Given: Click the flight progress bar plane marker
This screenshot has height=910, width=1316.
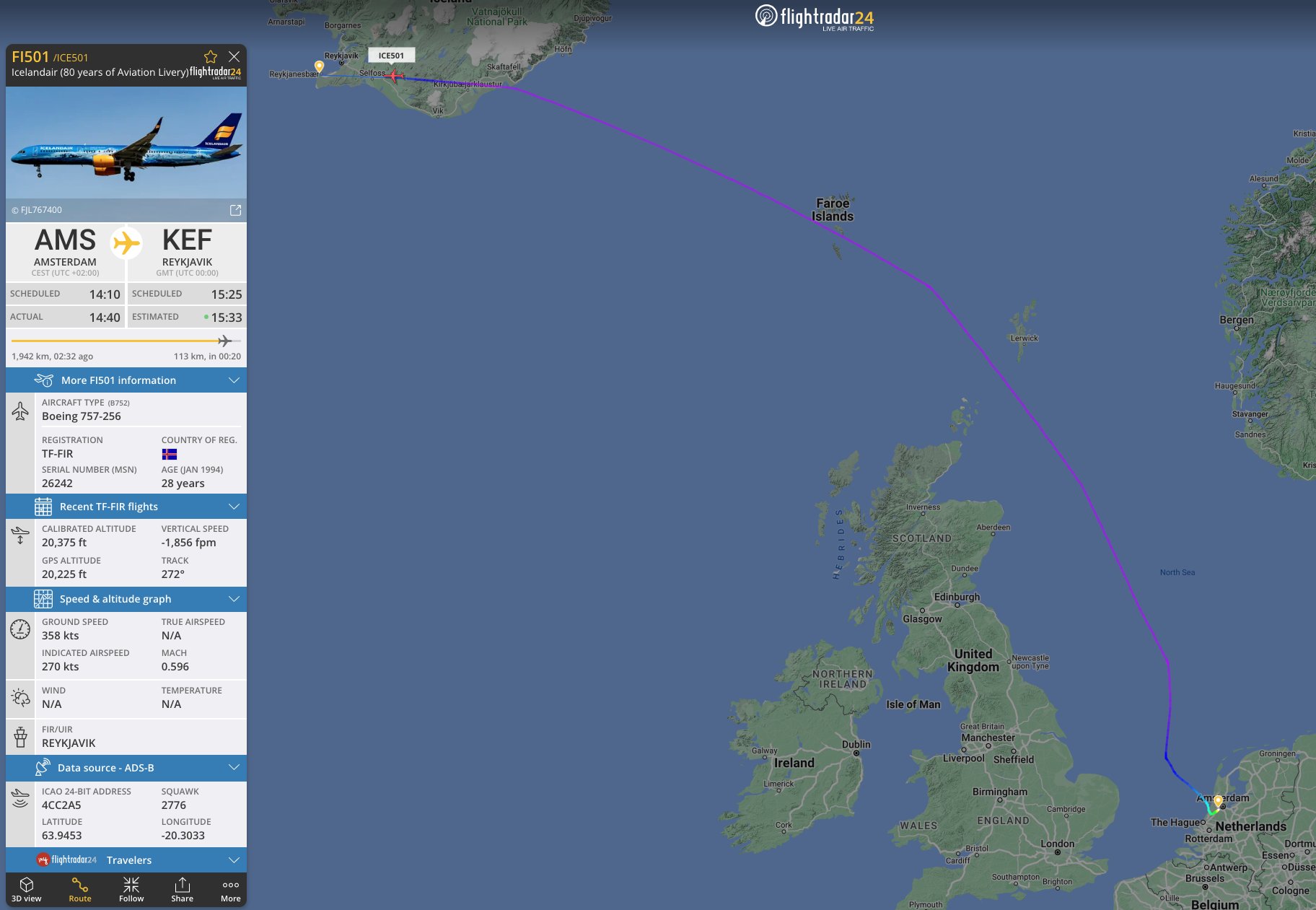Looking at the screenshot, I should (x=224, y=341).
